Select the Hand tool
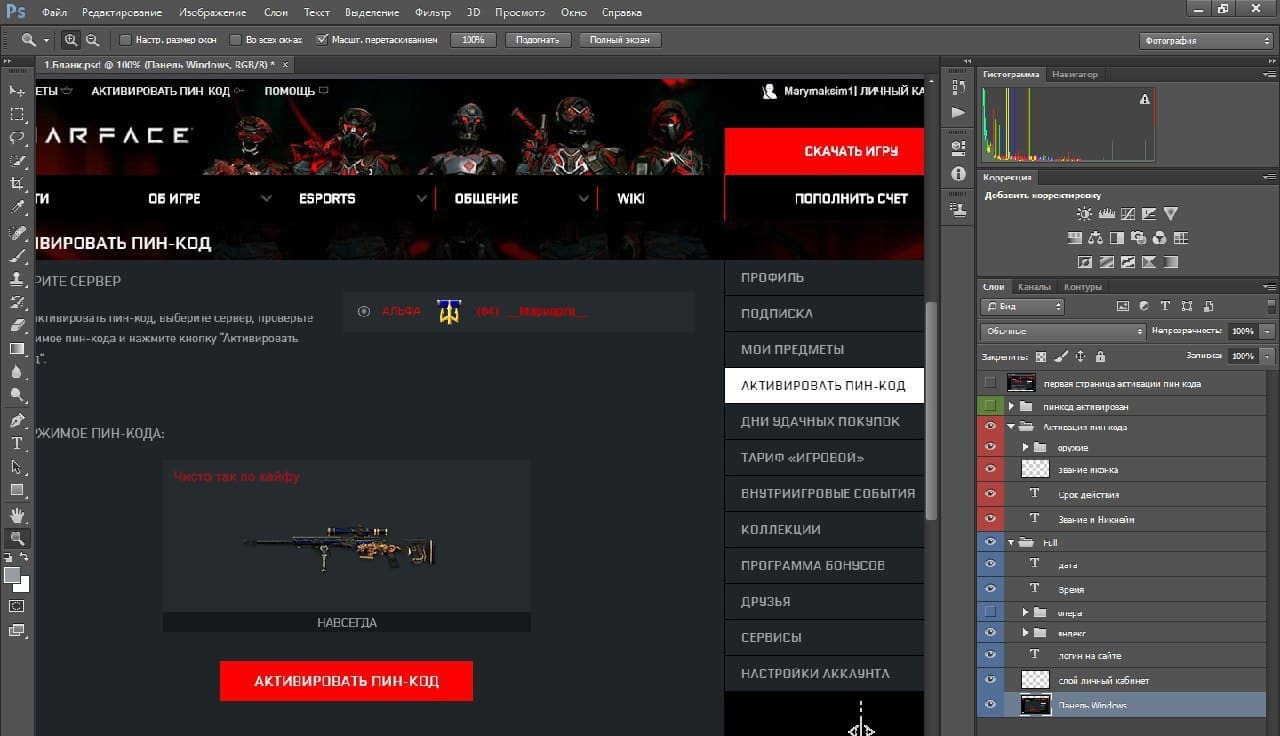 [17, 514]
